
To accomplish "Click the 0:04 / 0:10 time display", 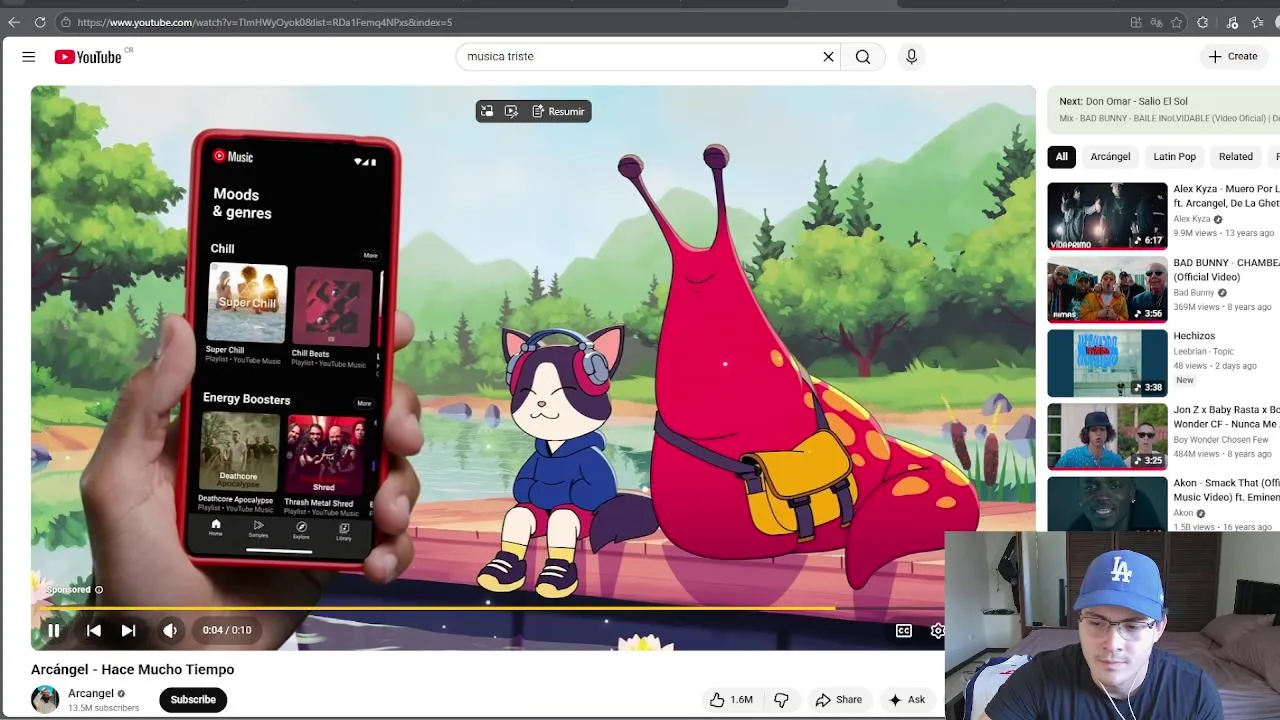I will pyautogui.click(x=227, y=630).
